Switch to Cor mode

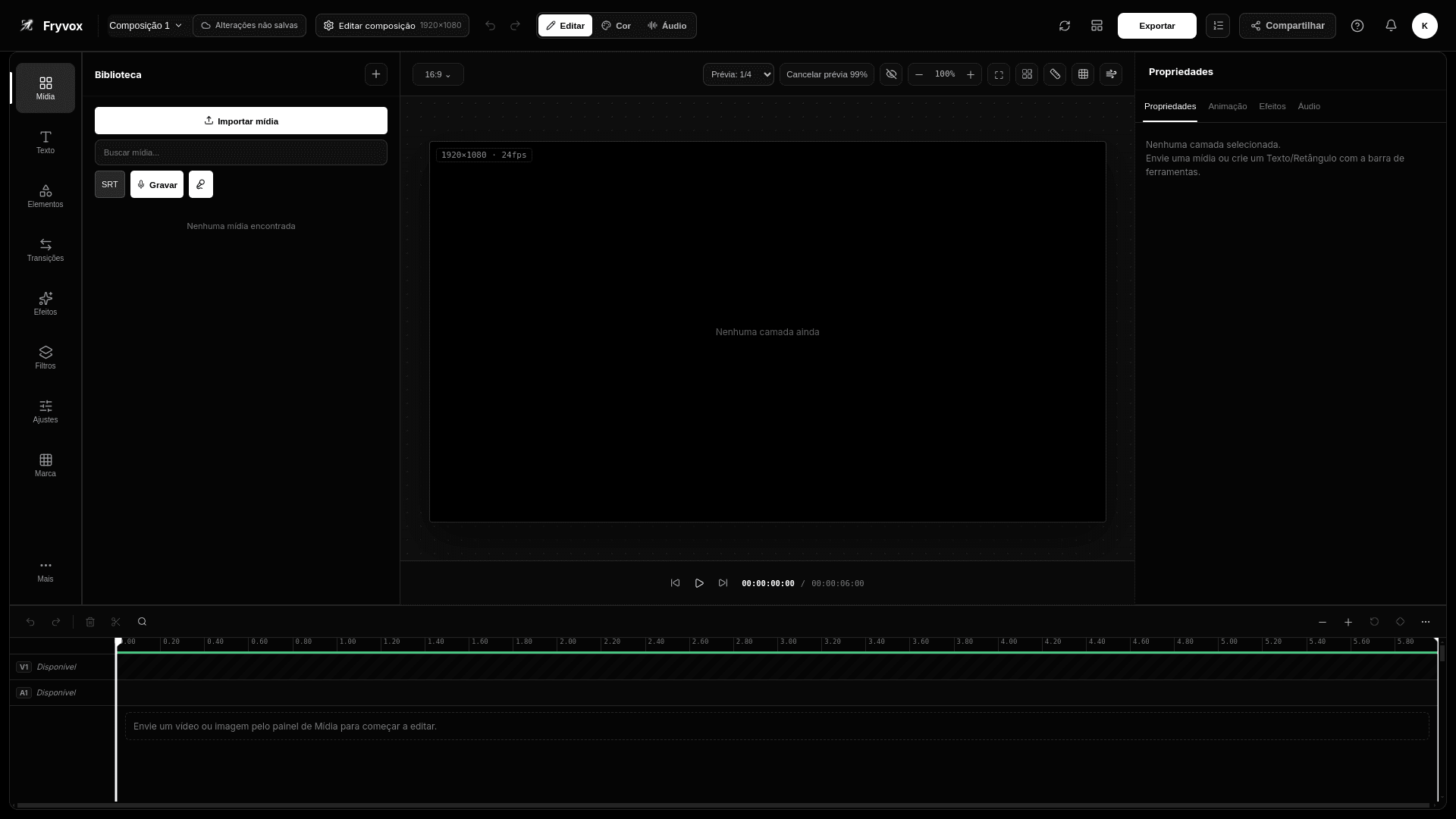[616, 26]
